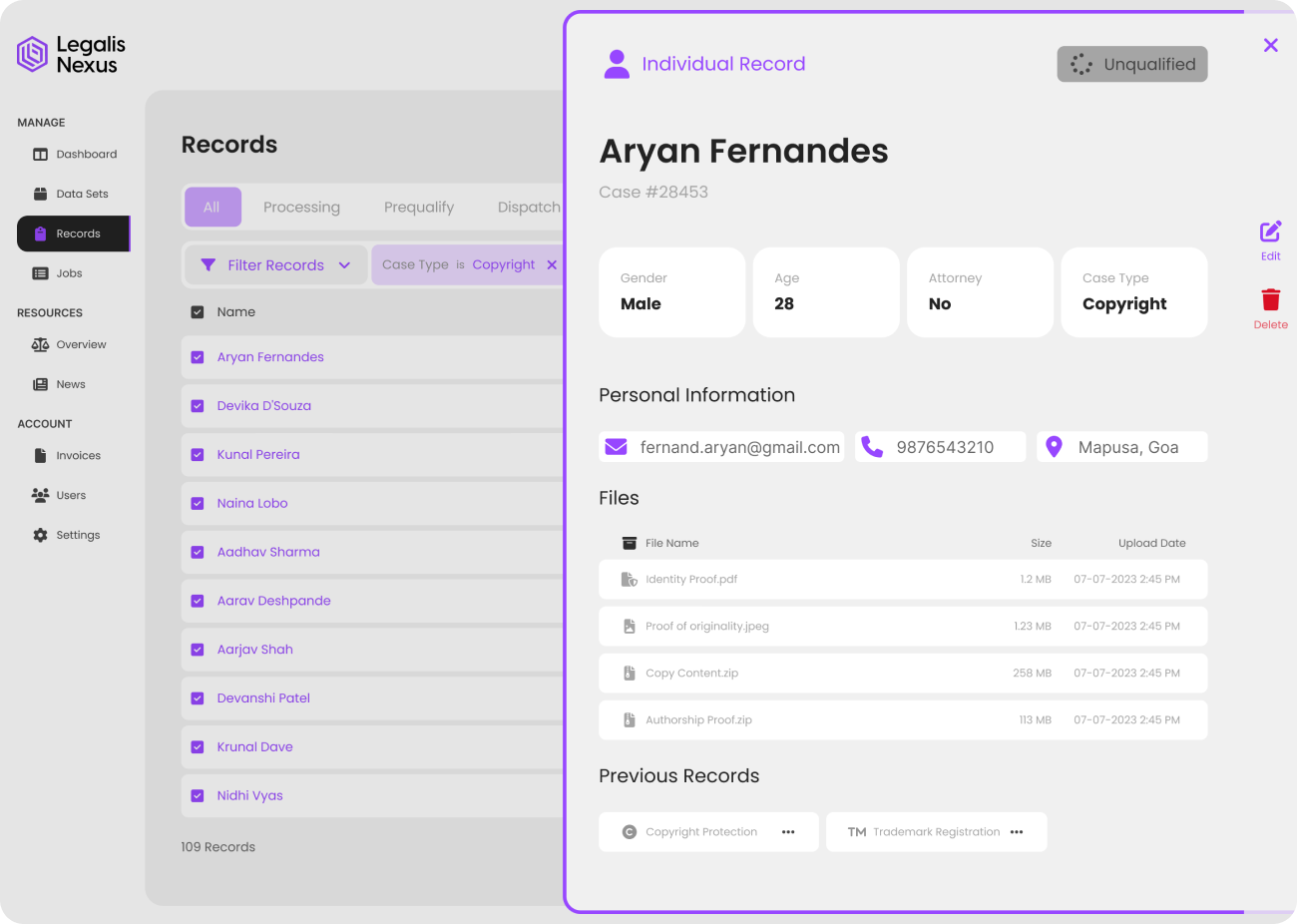Uncheck the Devanshi Patel row checkbox
1297x924 pixels.
pyautogui.click(x=198, y=698)
